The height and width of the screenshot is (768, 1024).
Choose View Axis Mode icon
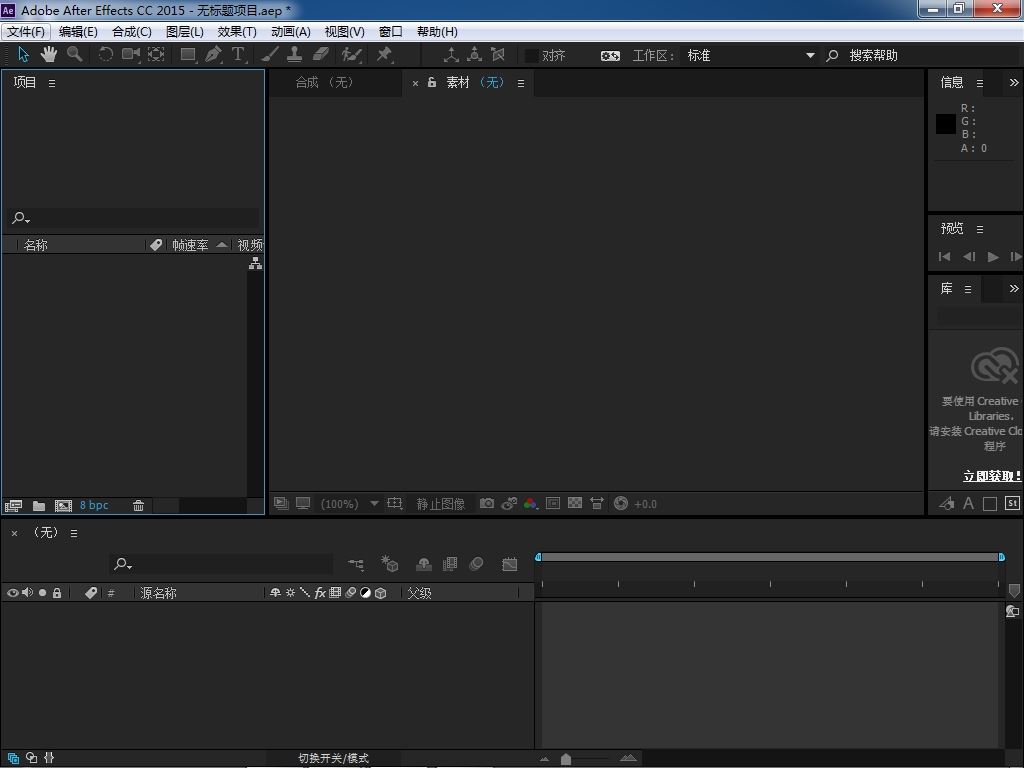tap(498, 55)
